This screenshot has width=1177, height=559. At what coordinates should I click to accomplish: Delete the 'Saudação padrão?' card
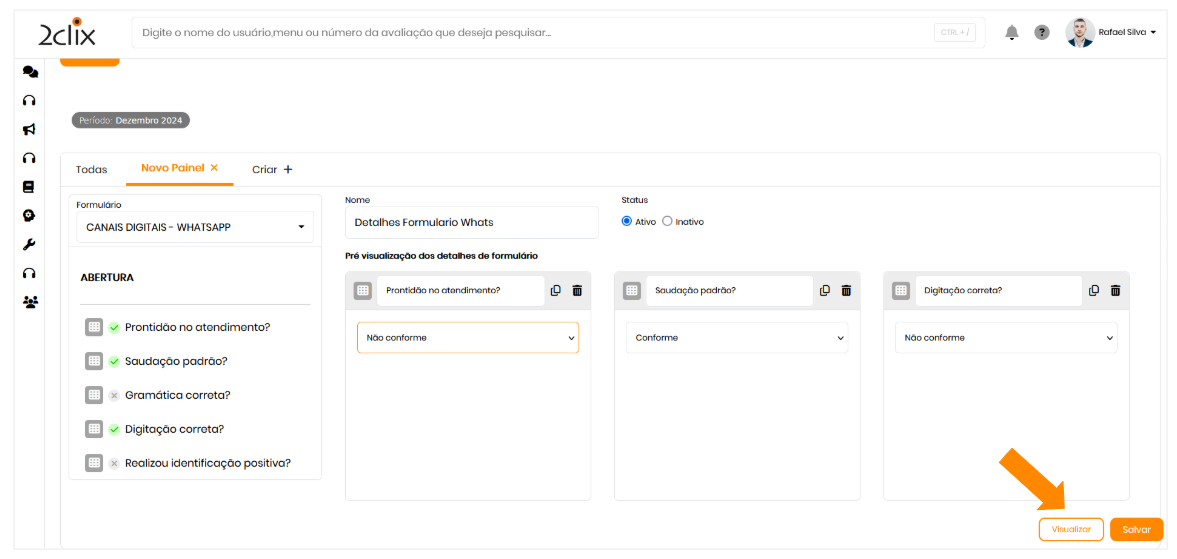click(846, 290)
